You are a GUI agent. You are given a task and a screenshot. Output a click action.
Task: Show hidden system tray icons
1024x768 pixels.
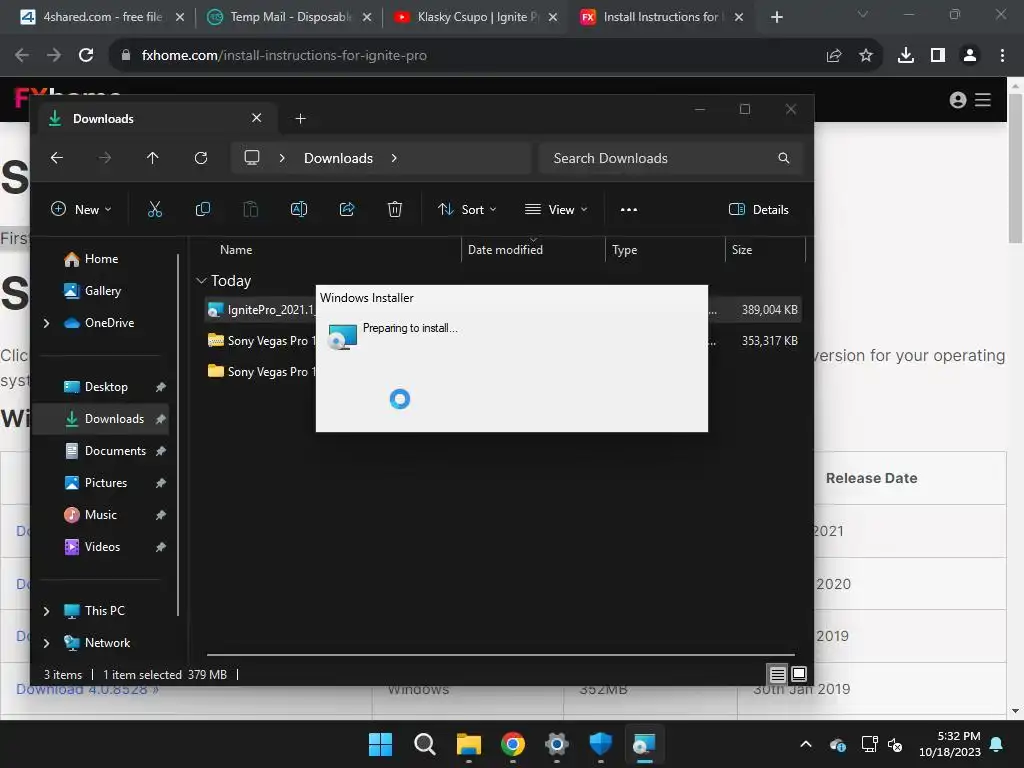pyautogui.click(x=806, y=744)
